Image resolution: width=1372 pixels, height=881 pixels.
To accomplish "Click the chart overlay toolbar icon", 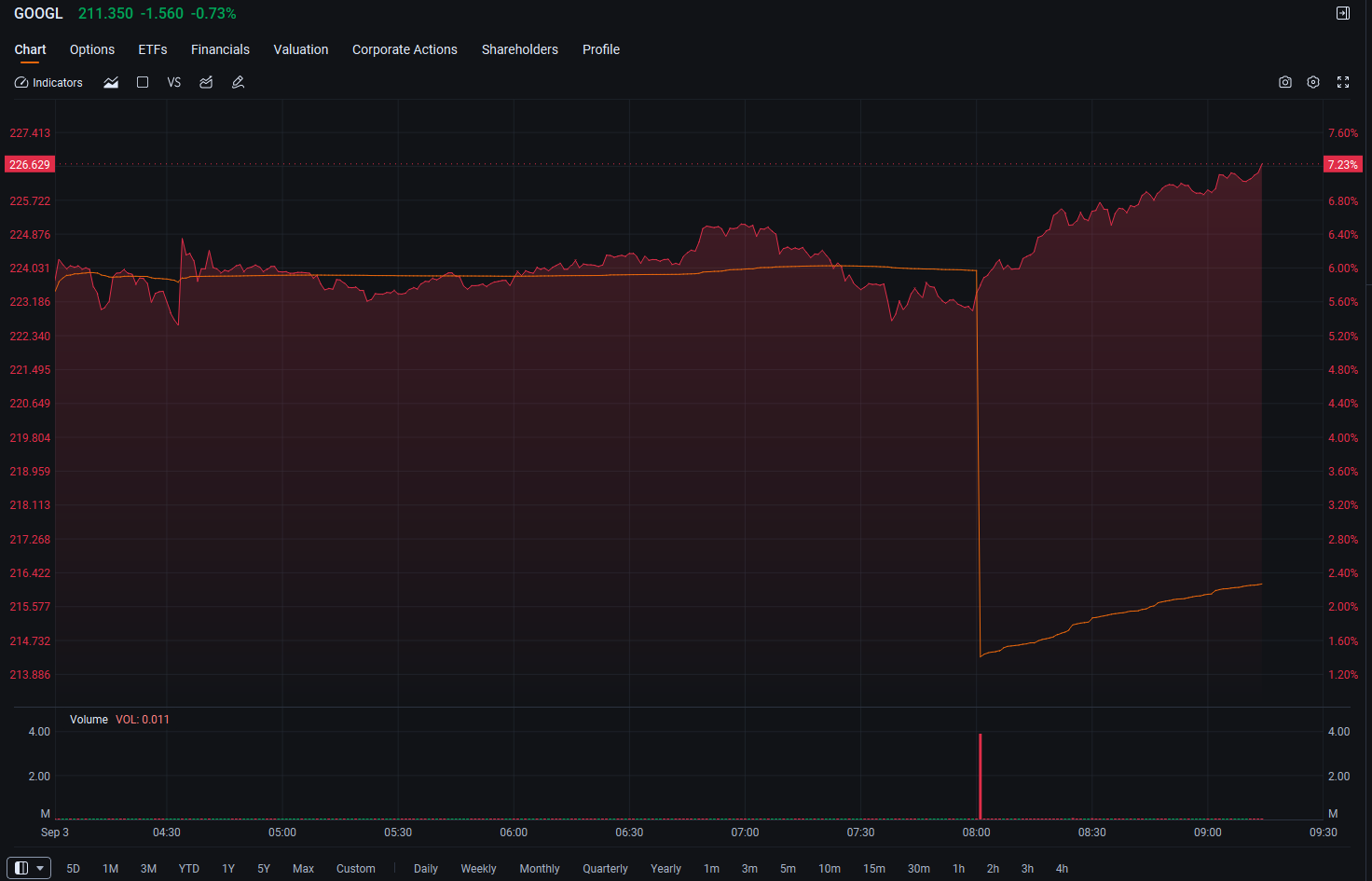I will pyautogui.click(x=206, y=83).
